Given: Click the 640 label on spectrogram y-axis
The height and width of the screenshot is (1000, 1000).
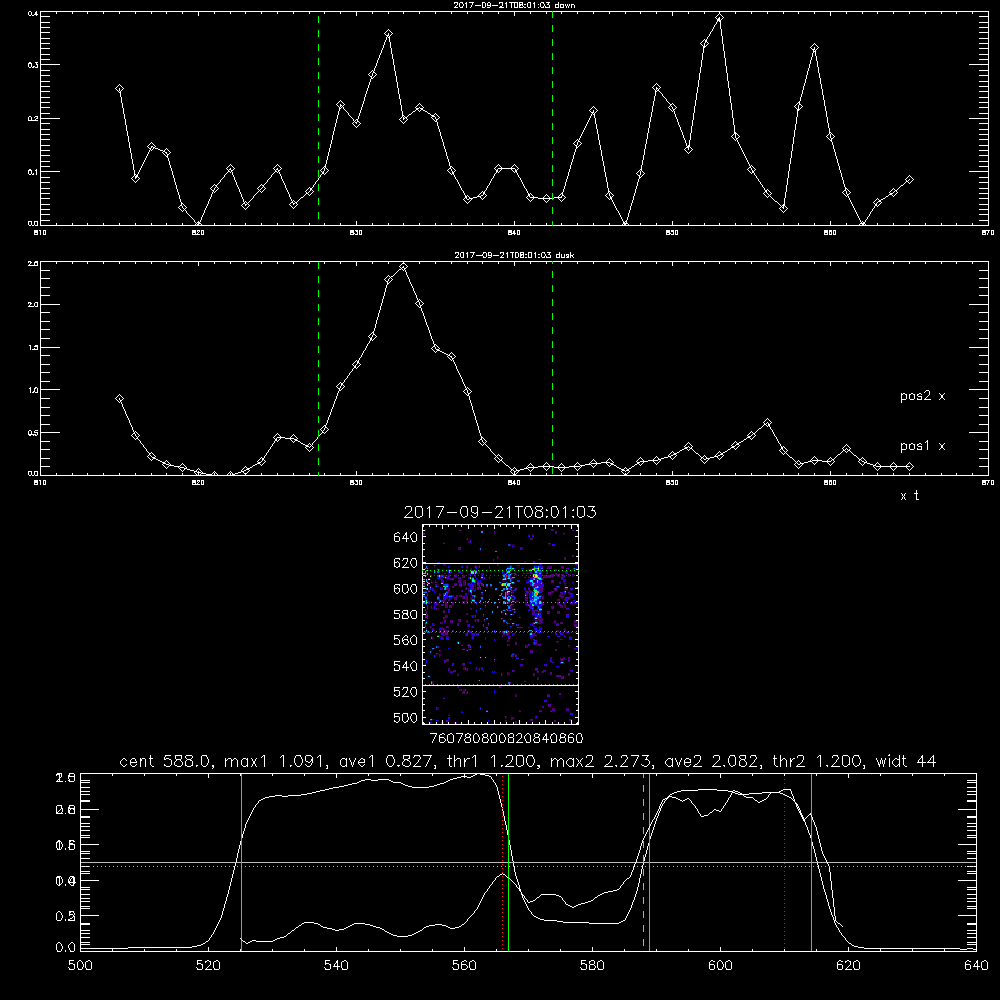Looking at the screenshot, I should (405, 538).
